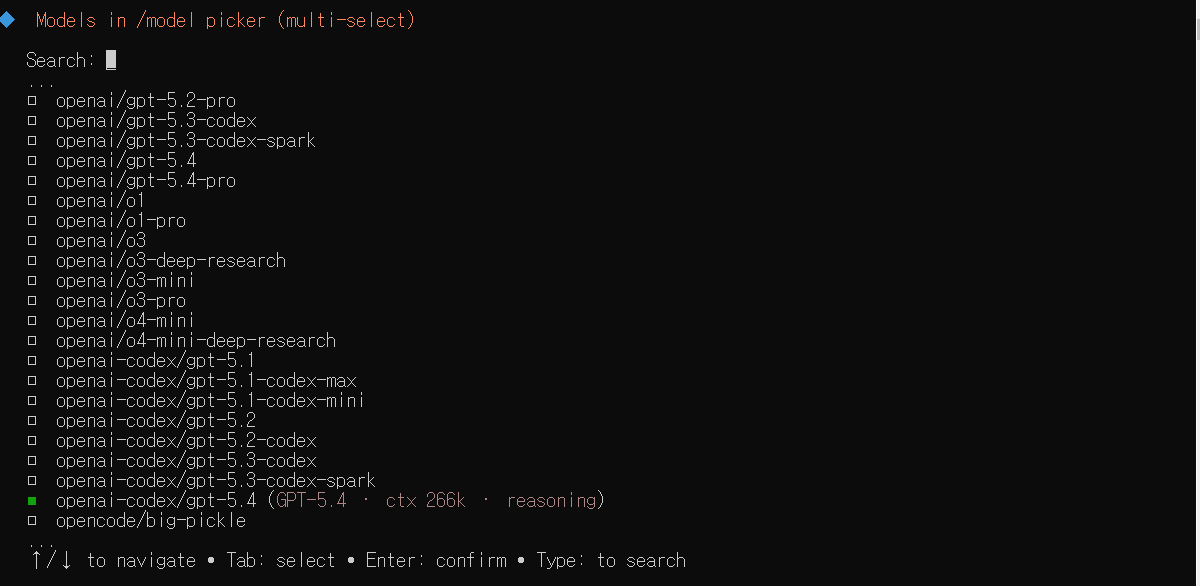Screen dimensions: 1200x586
Task: Select the openai/o3-deep-research model entry
Action: 170,261
